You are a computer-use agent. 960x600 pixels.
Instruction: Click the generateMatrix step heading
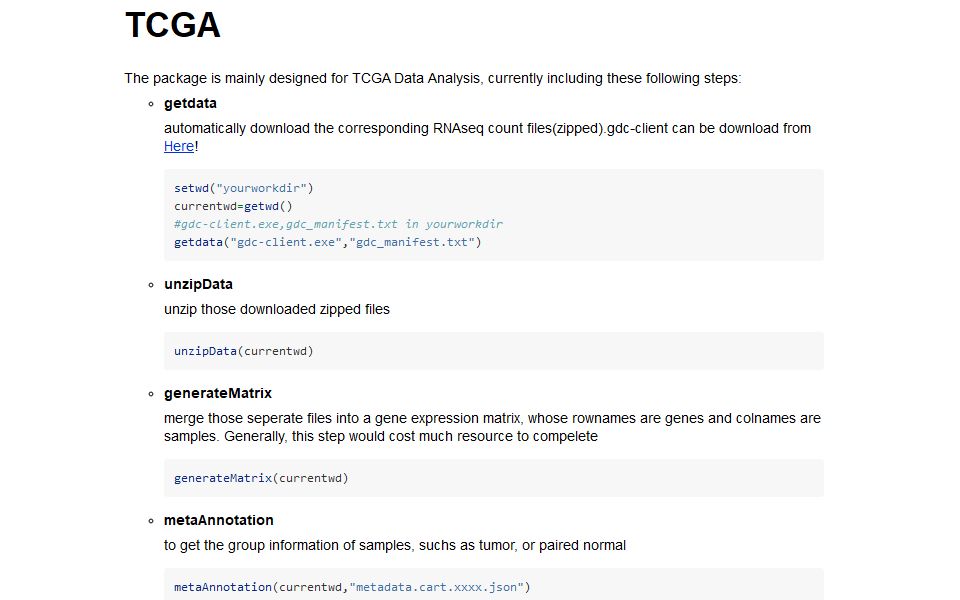tap(218, 393)
